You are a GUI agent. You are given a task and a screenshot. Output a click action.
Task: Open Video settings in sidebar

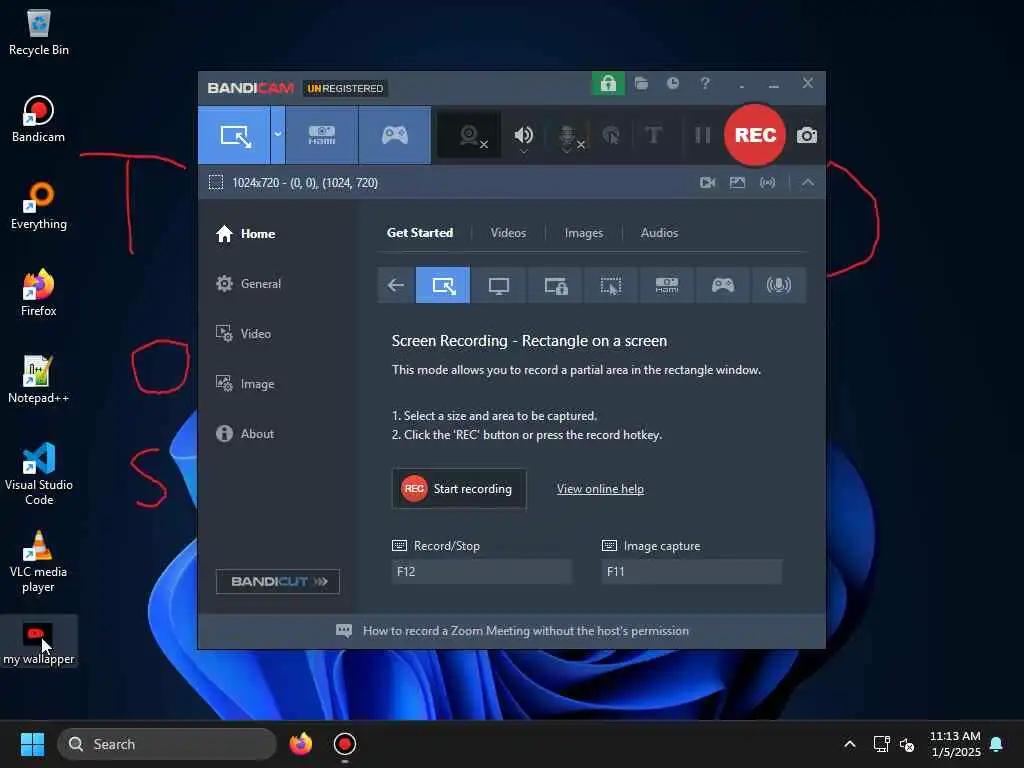coord(243,334)
